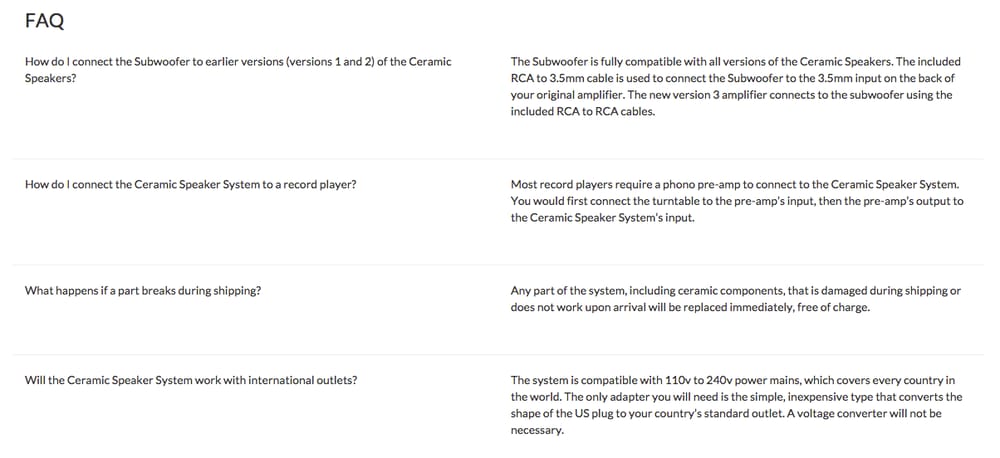Click the record player connection question
1000x458 pixels.
click(191, 184)
